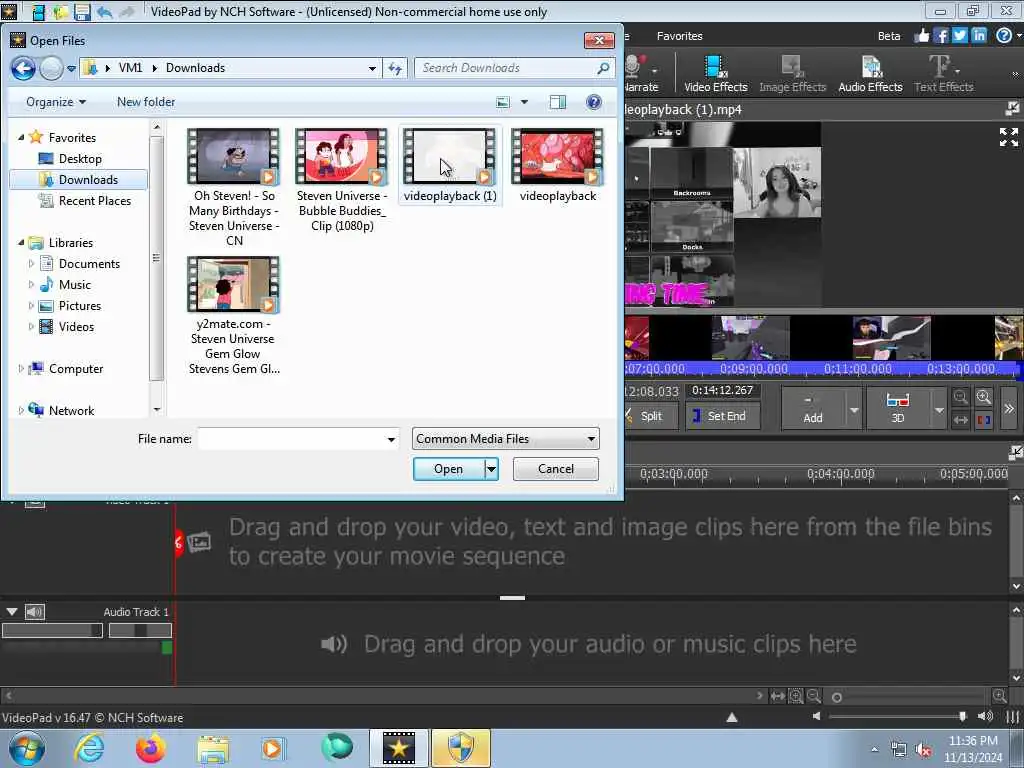Open the Favorites tab in VideoPad
This screenshot has width=1024, height=768.
679,36
